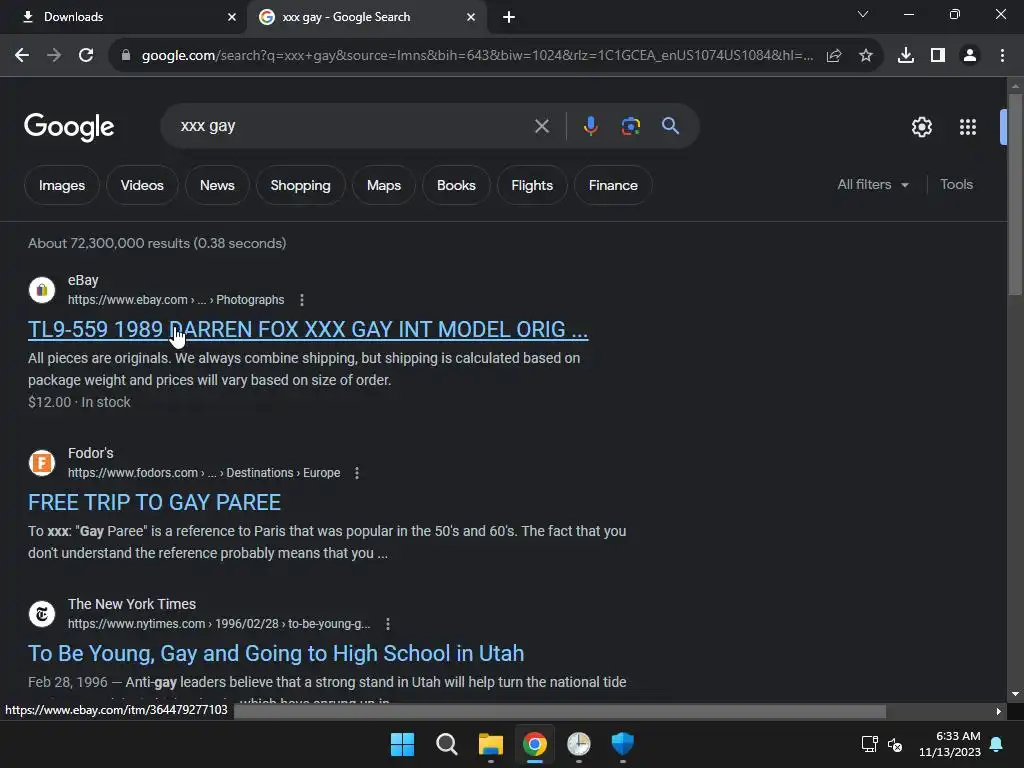This screenshot has height=768, width=1024.
Task: Open more options for Fodor's result
Action: (357, 473)
